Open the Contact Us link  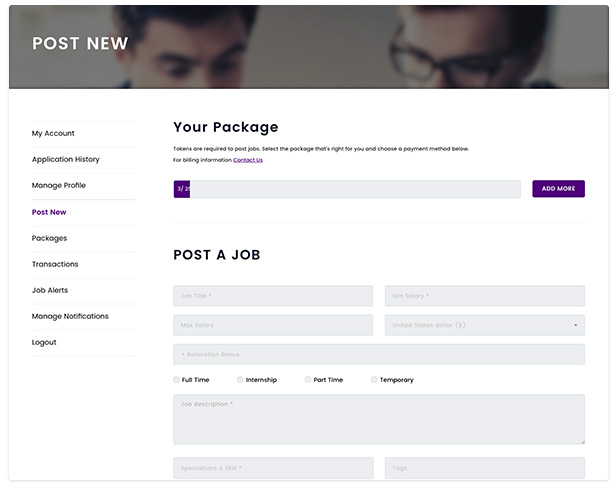point(248,160)
